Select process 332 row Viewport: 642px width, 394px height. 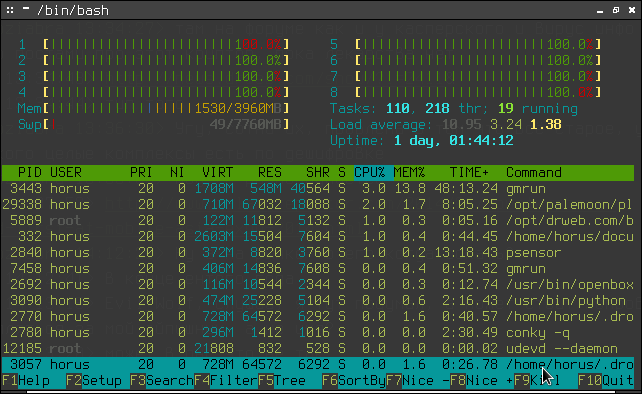click(318, 236)
